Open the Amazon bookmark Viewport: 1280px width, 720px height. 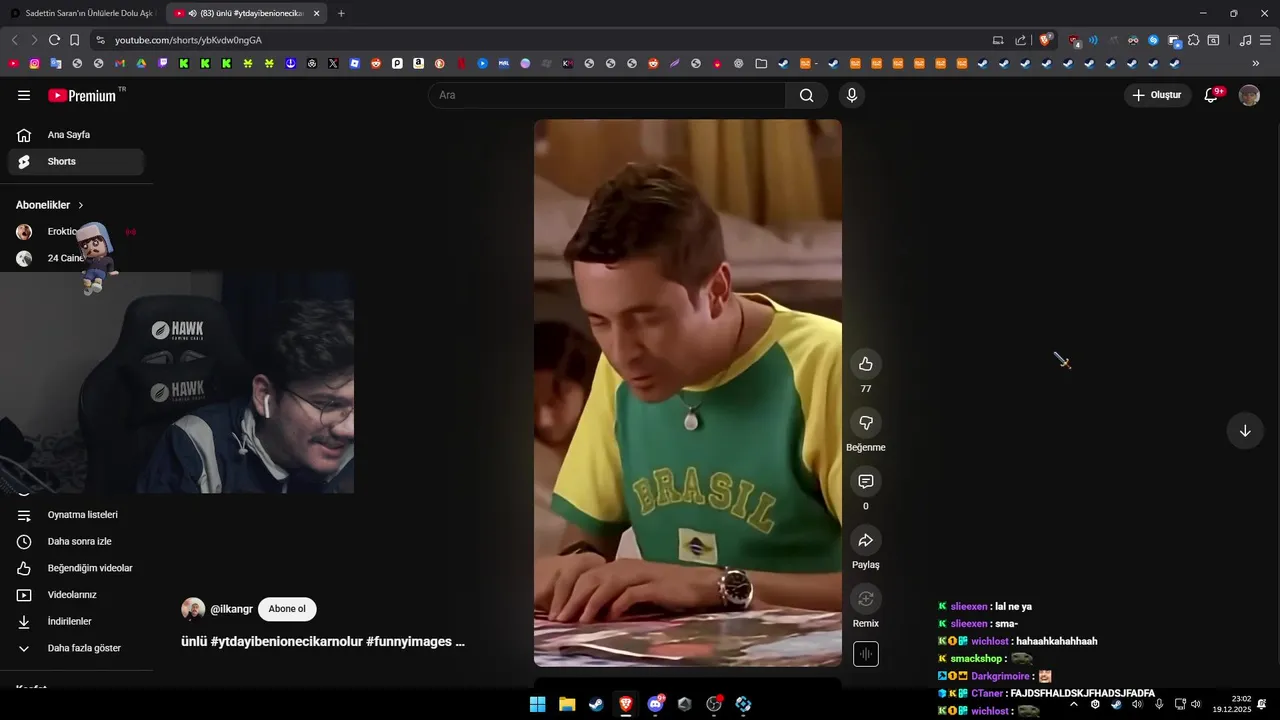pyautogui.click(x=418, y=63)
